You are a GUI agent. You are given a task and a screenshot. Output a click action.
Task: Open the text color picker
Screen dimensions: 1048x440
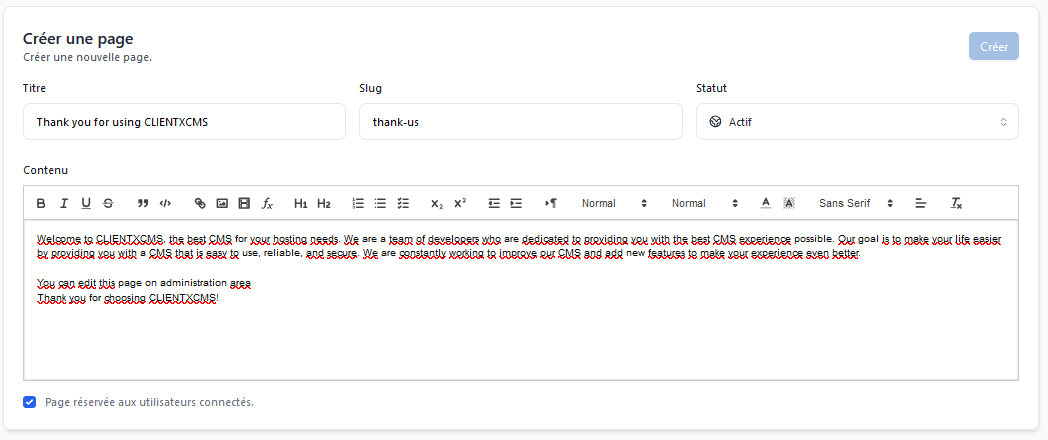[x=766, y=203]
